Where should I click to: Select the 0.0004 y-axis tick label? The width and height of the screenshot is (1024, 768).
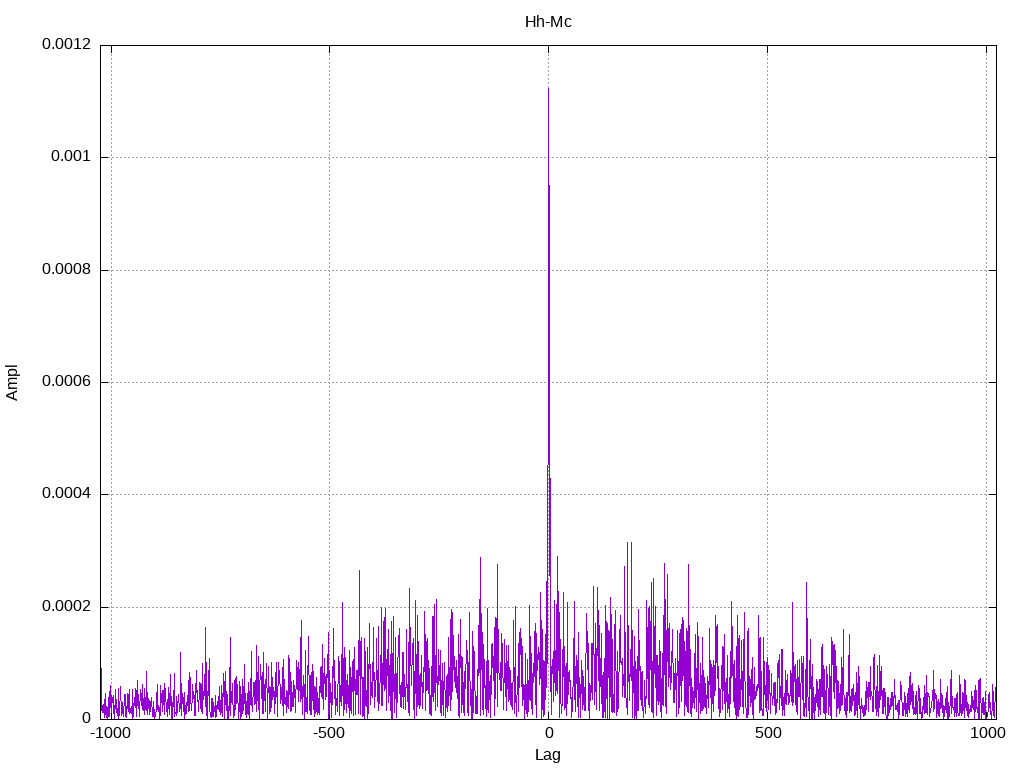click(x=66, y=494)
